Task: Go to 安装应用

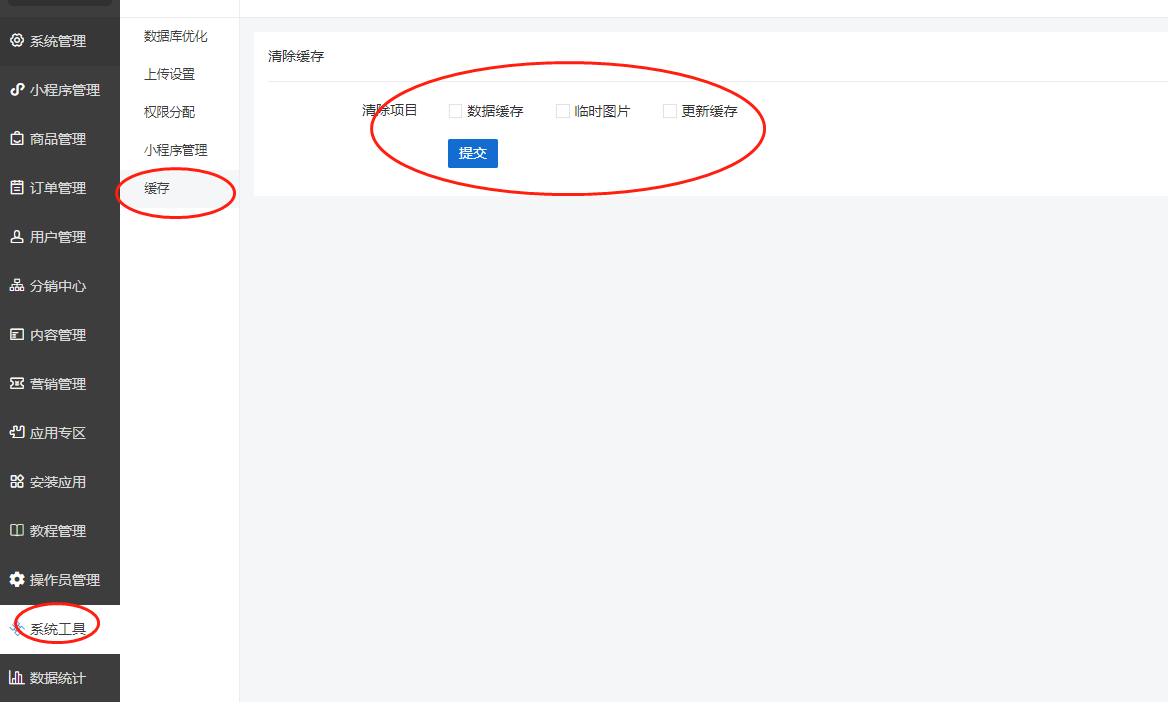Action: click(x=60, y=482)
